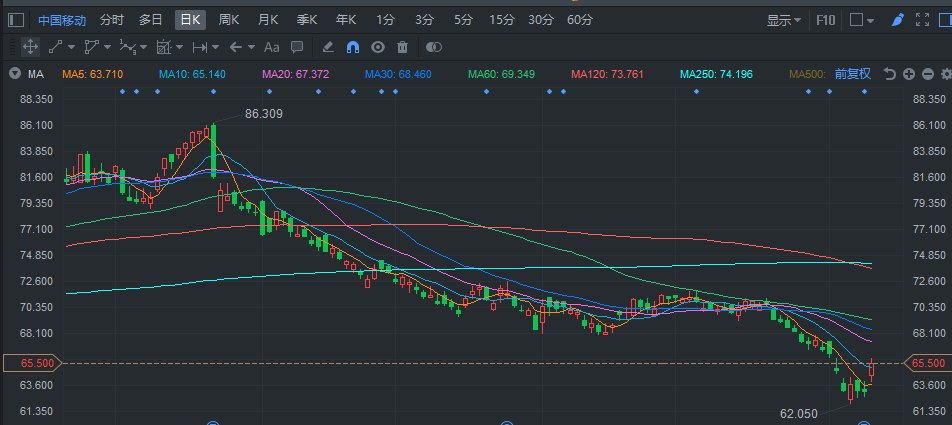The image size is (952, 425).
Task: Delete drawings with trash can icon
Action: 402,47
